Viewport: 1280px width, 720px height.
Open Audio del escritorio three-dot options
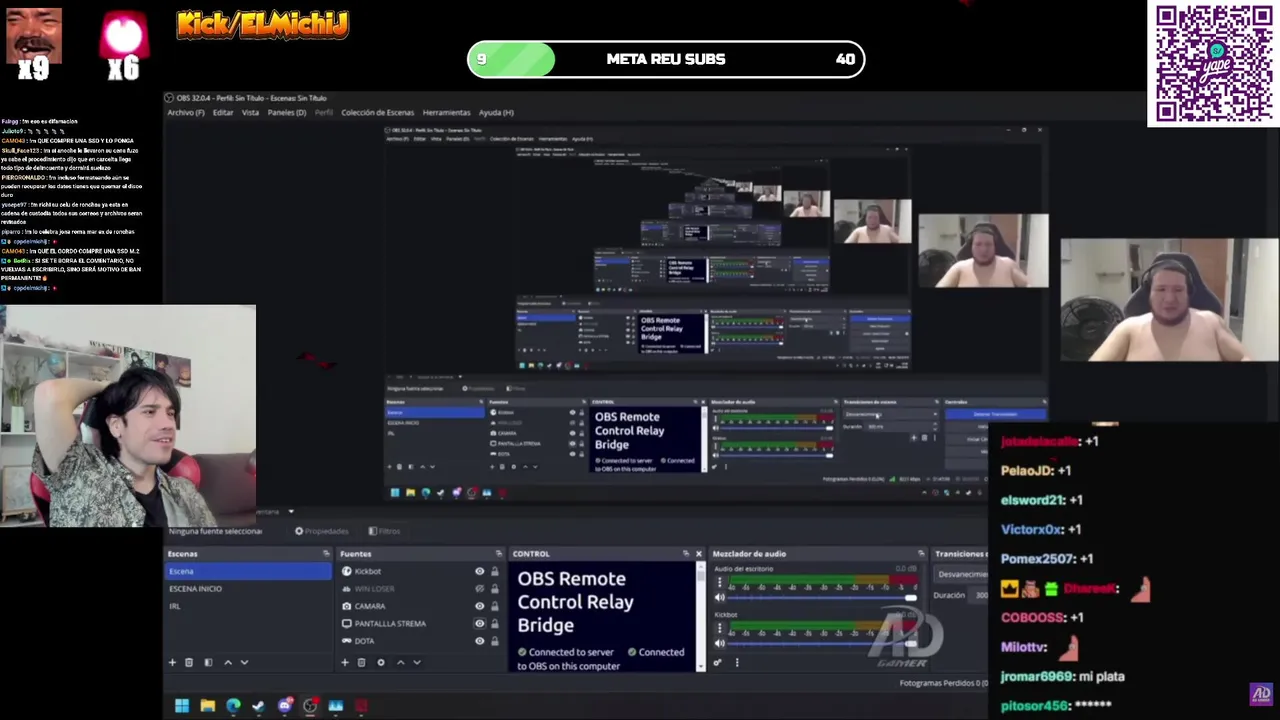(x=719, y=582)
